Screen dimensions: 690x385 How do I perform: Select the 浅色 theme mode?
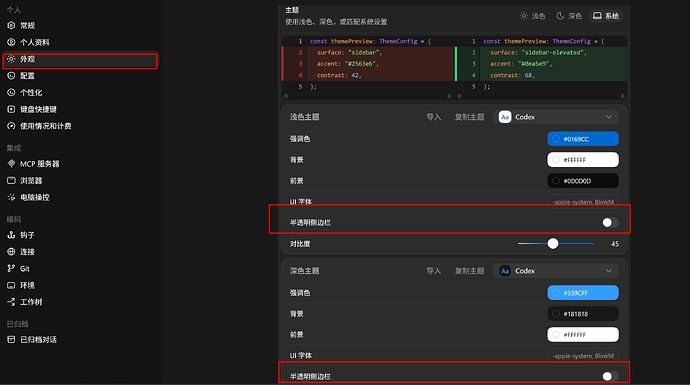(x=532, y=16)
